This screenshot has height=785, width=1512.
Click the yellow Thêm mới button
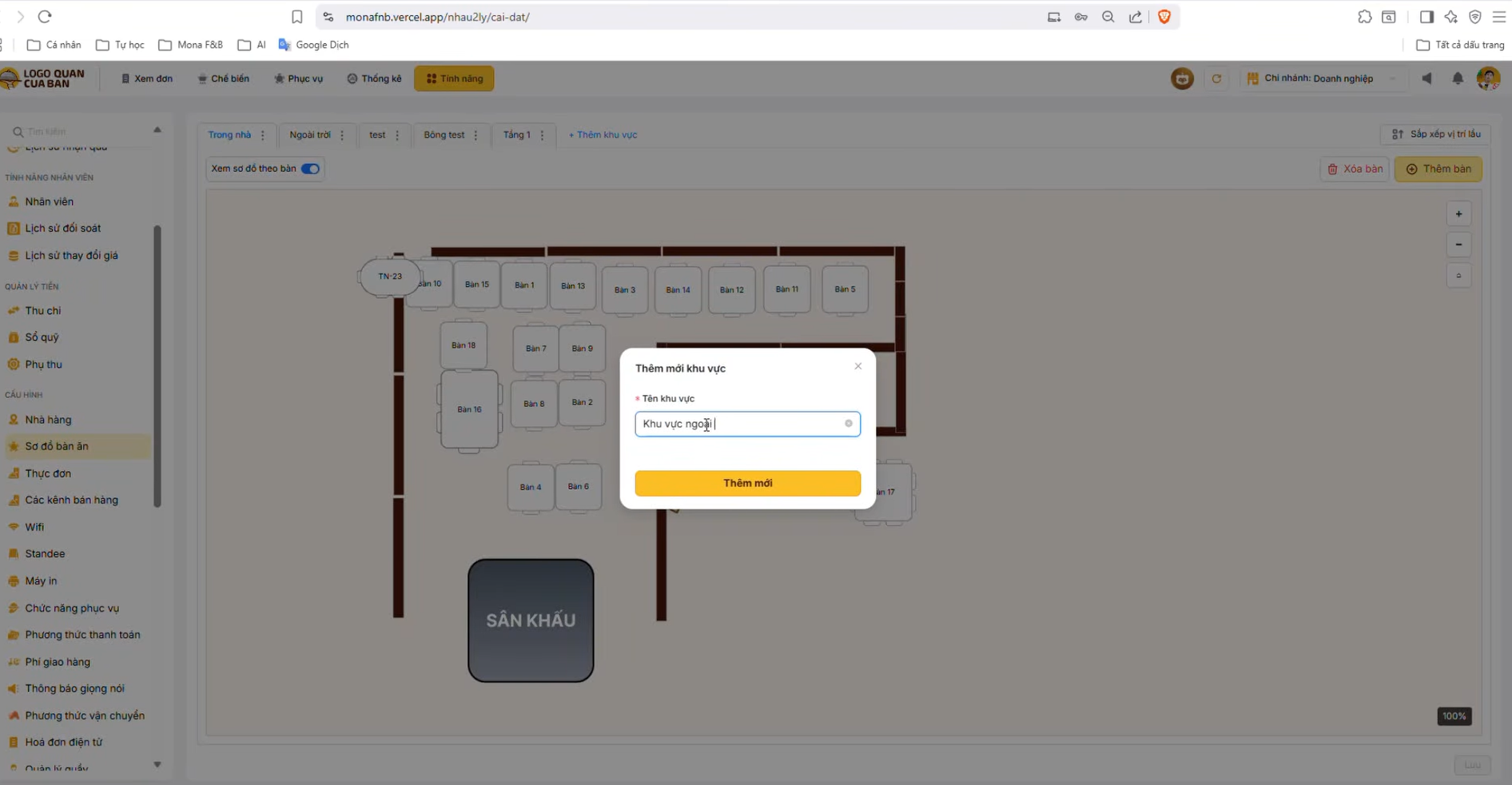click(747, 483)
